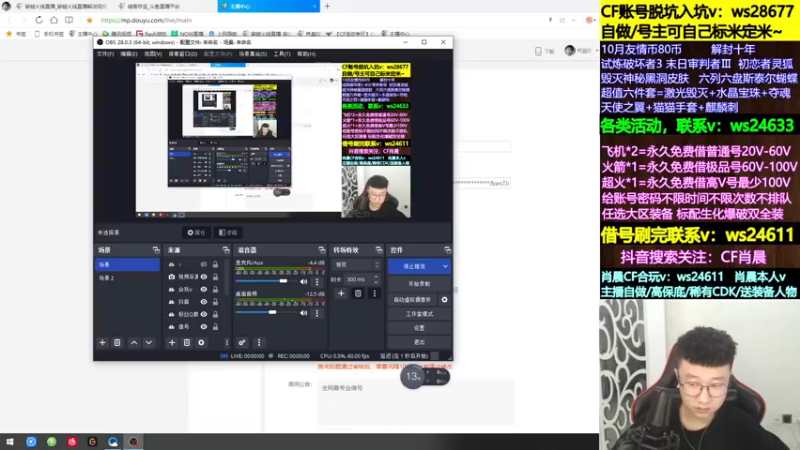Enable 工作室模式 studio mode button
This screenshot has width=800, height=450.
tap(419, 314)
